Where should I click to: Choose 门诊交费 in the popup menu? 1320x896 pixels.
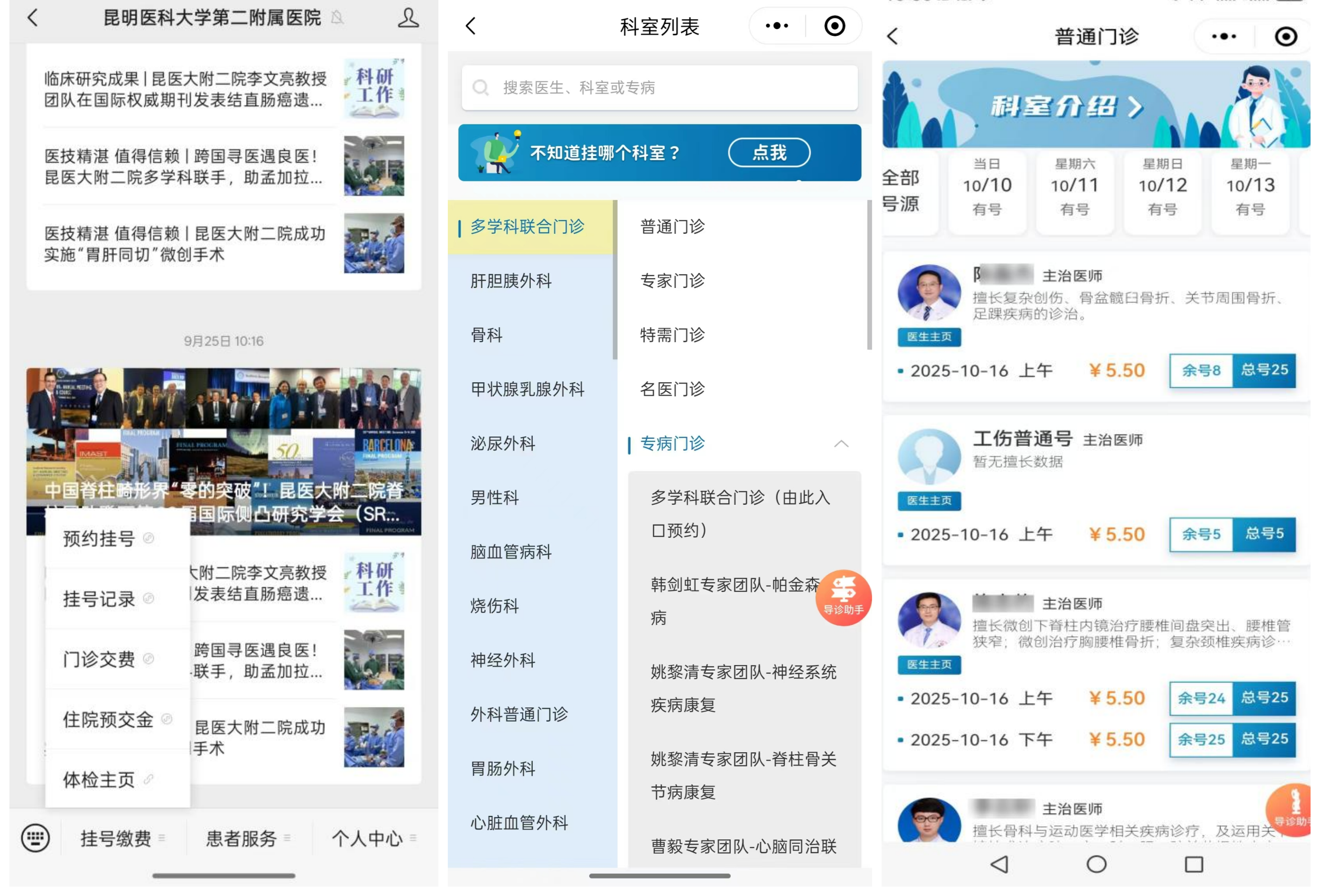point(99,658)
